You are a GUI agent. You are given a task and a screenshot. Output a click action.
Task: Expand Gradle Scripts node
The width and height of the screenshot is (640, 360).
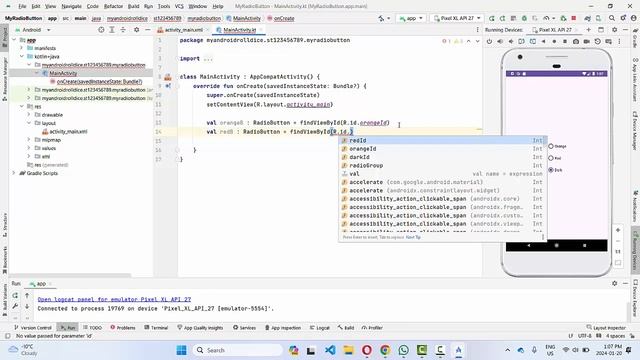14,173
